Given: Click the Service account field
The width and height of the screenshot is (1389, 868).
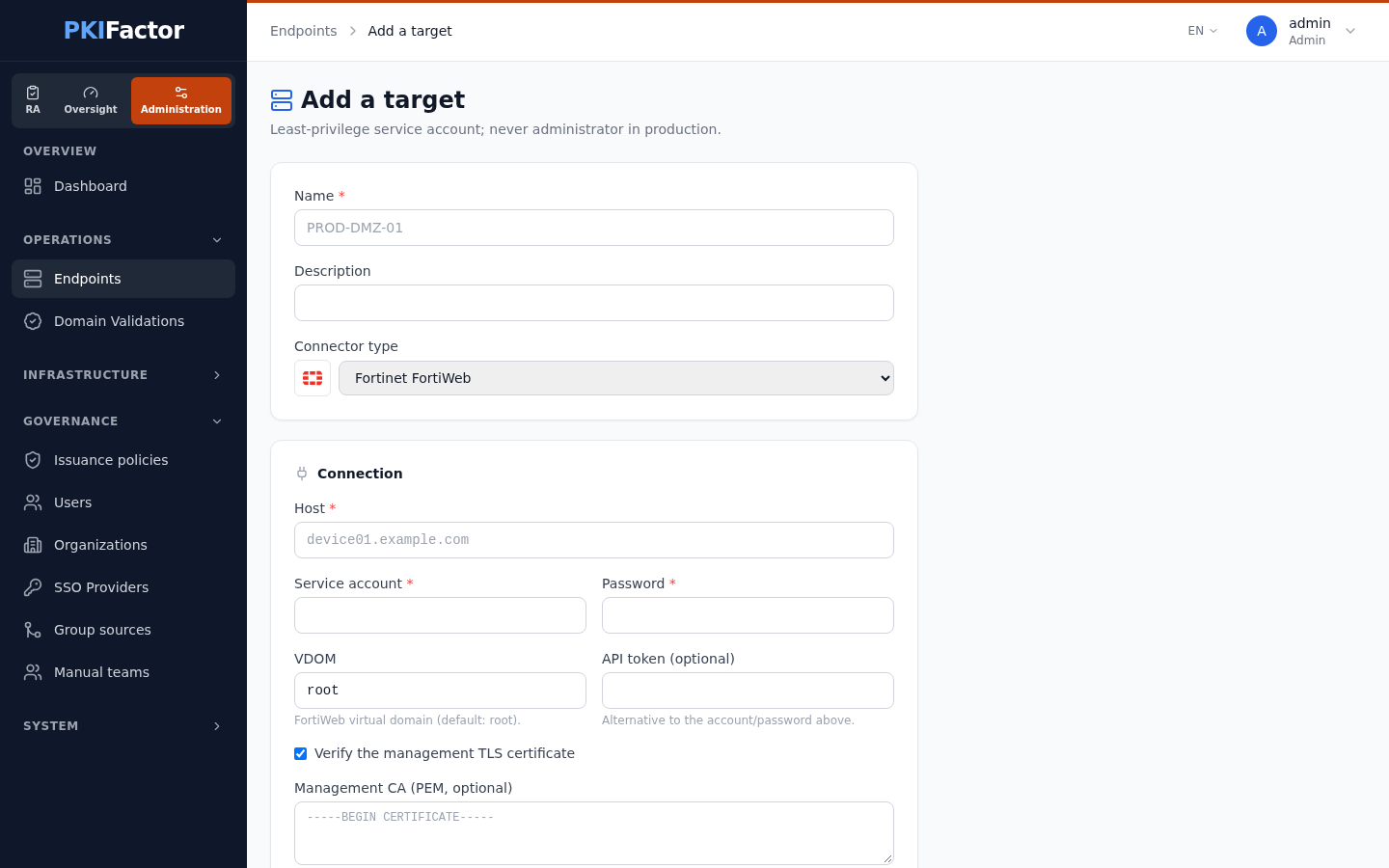Looking at the screenshot, I should coord(440,615).
